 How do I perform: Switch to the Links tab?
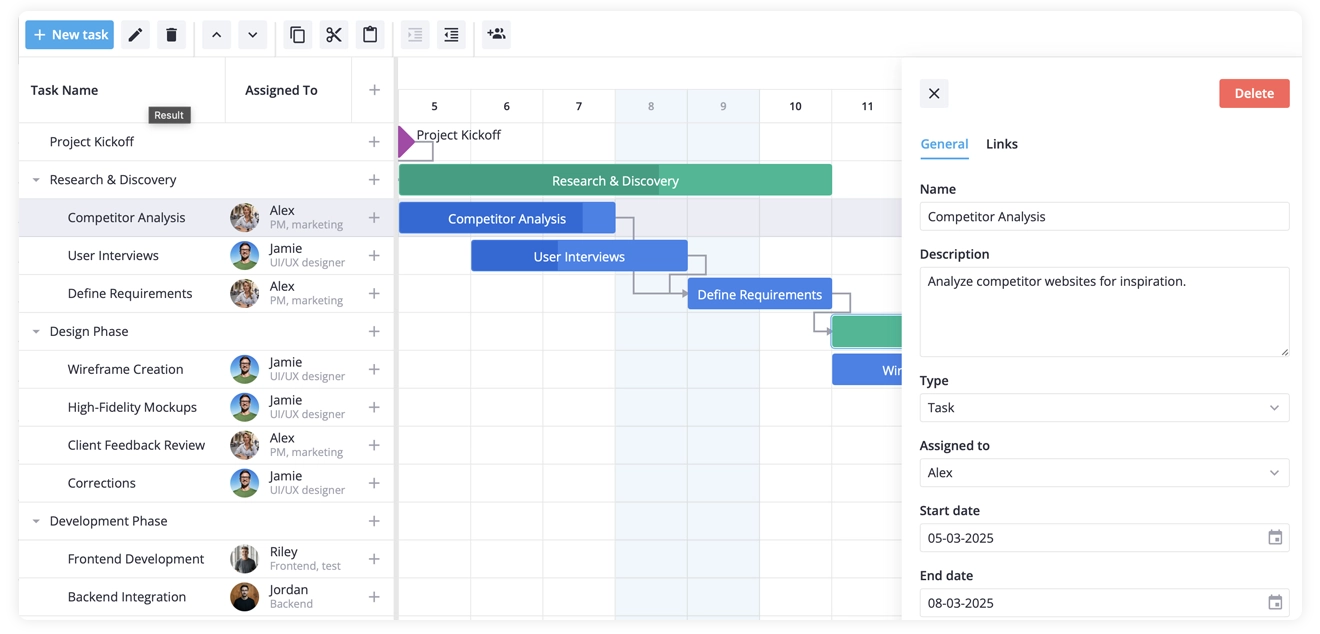pos(1001,144)
